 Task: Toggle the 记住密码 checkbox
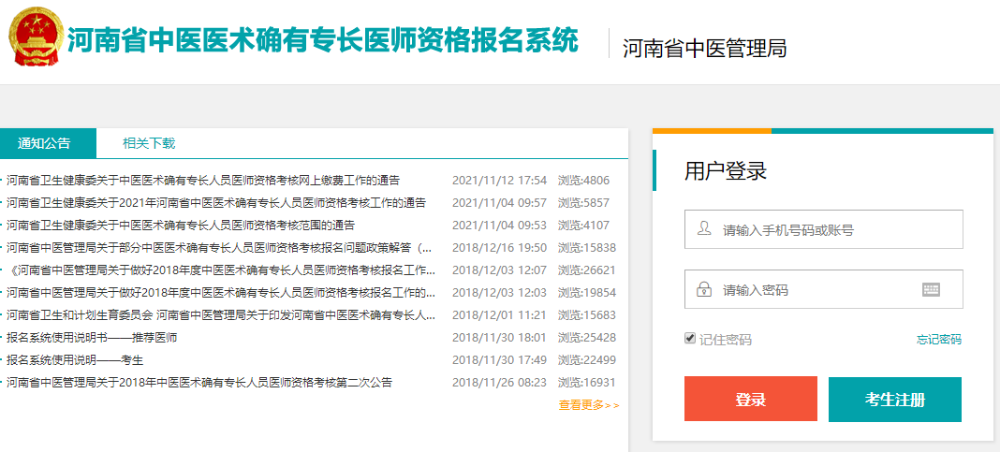click(x=690, y=339)
